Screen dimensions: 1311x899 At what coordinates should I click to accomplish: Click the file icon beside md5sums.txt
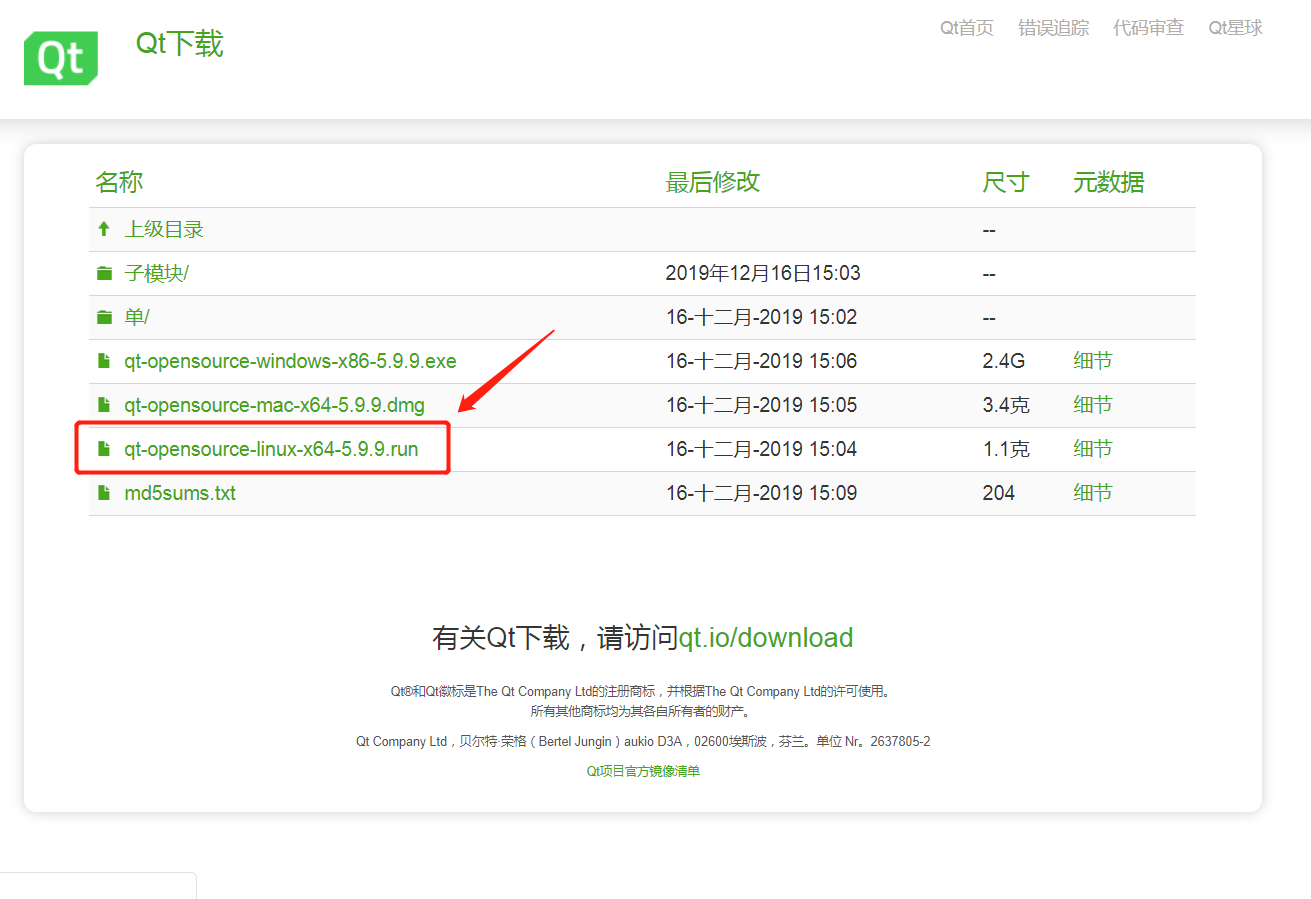(104, 492)
